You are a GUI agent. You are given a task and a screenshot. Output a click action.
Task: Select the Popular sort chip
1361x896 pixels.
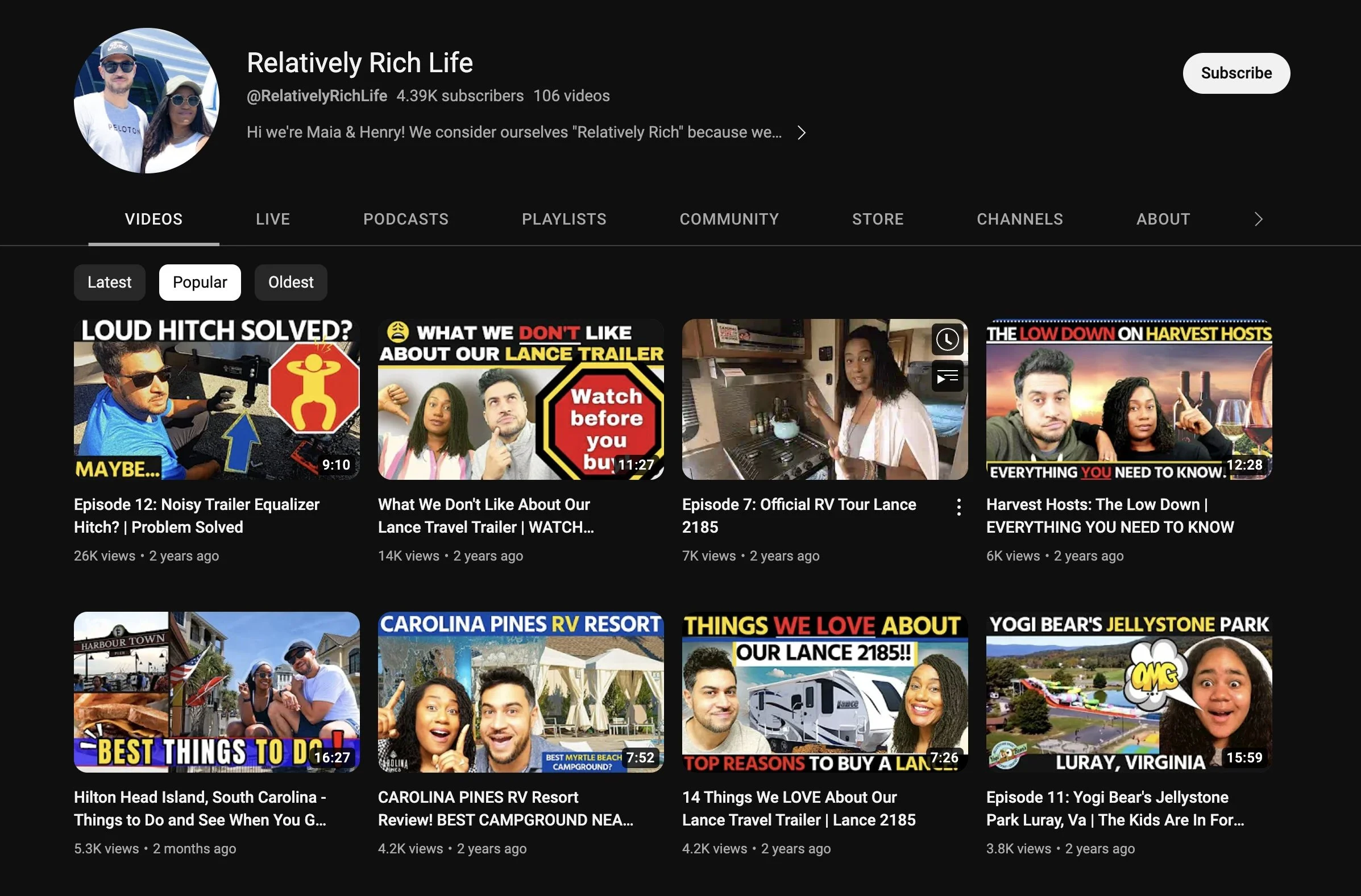click(x=200, y=283)
